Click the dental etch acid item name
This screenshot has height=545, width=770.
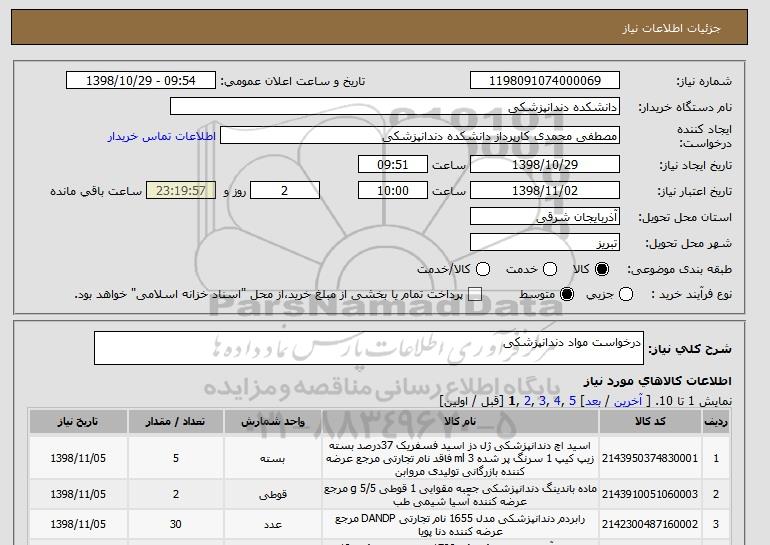pyautogui.click(x=460, y=458)
